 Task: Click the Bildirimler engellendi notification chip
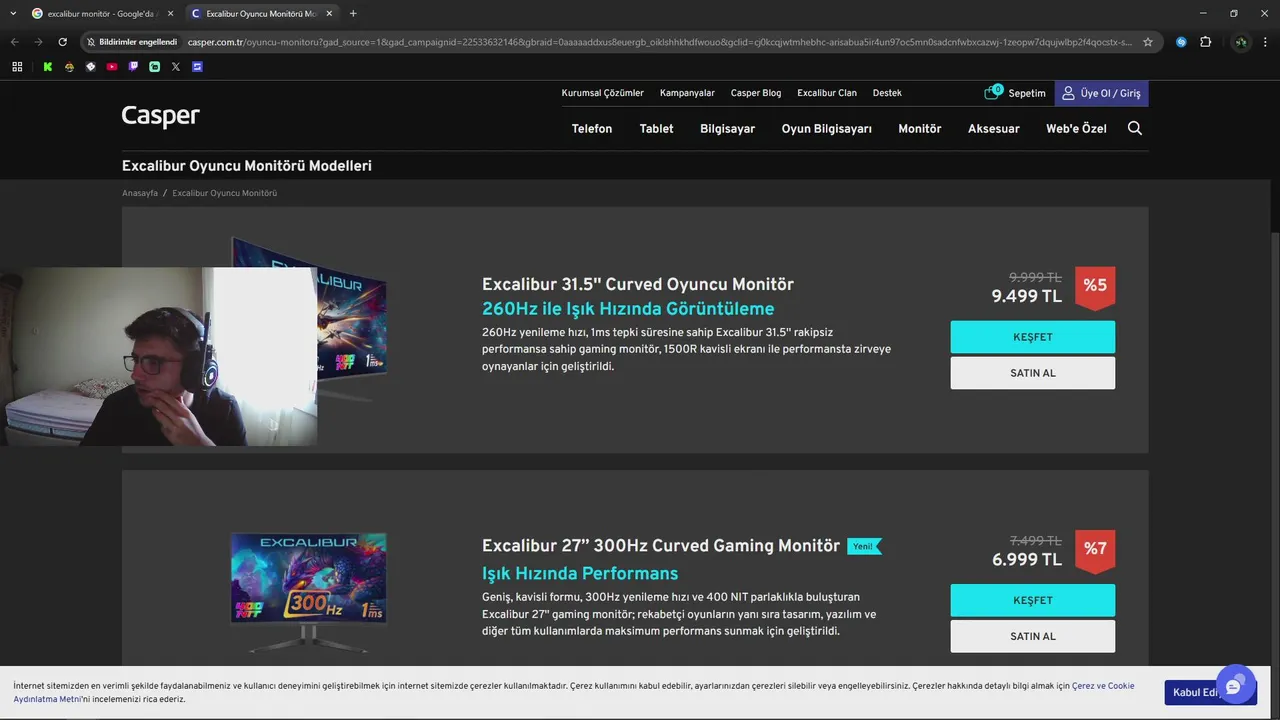[131, 42]
